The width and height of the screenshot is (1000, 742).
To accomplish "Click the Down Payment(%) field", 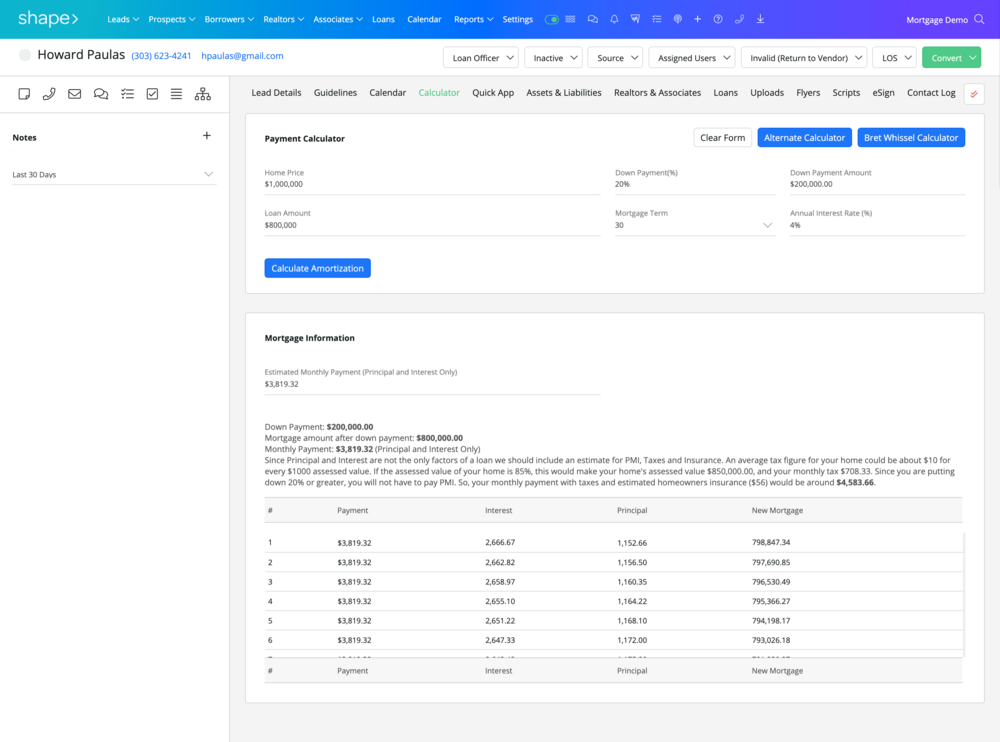I will pos(695,184).
